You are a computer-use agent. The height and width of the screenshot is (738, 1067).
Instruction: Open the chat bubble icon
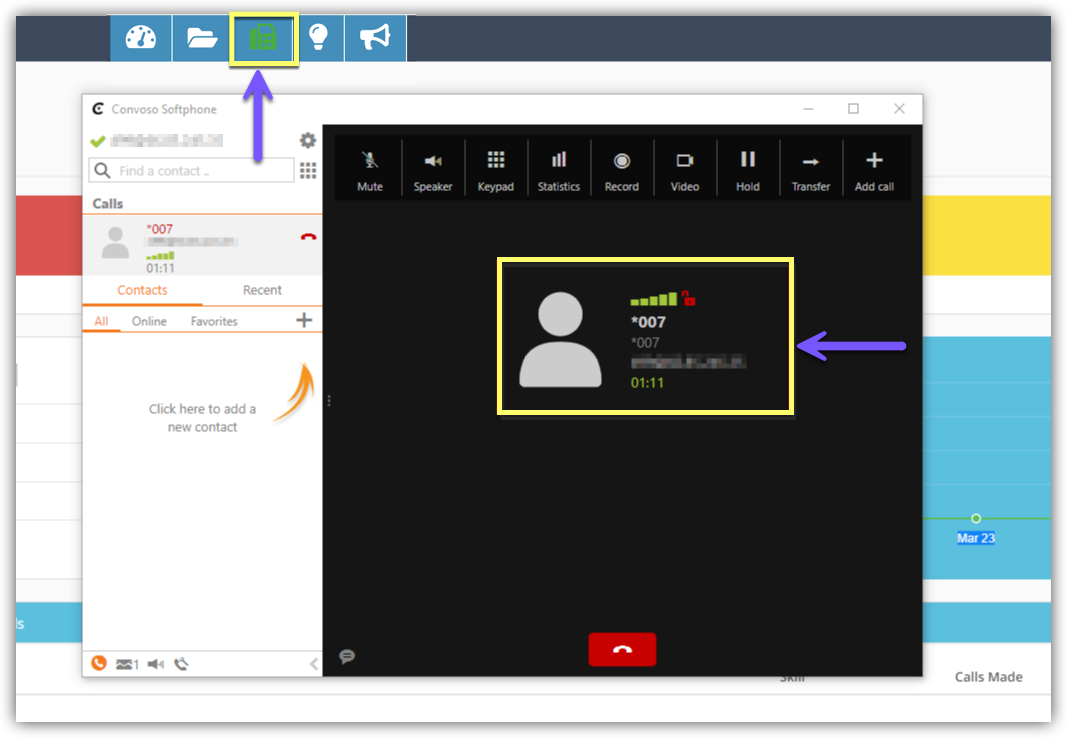[347, 657]
